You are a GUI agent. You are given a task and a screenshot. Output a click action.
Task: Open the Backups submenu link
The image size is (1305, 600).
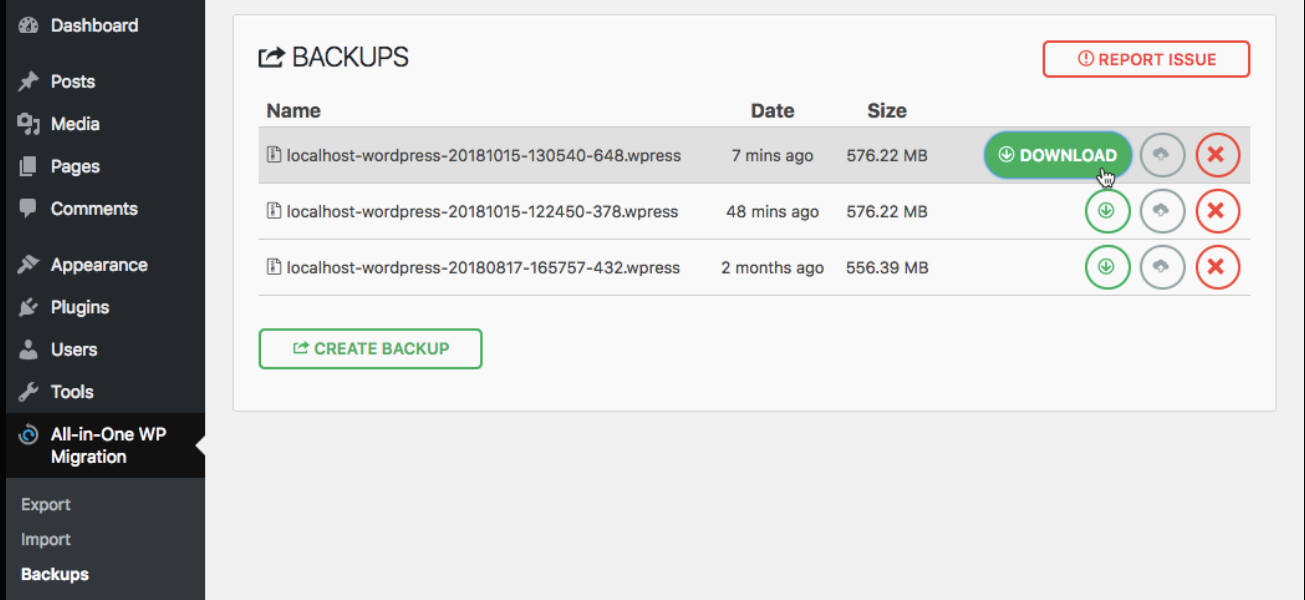[x=55, y=575]
